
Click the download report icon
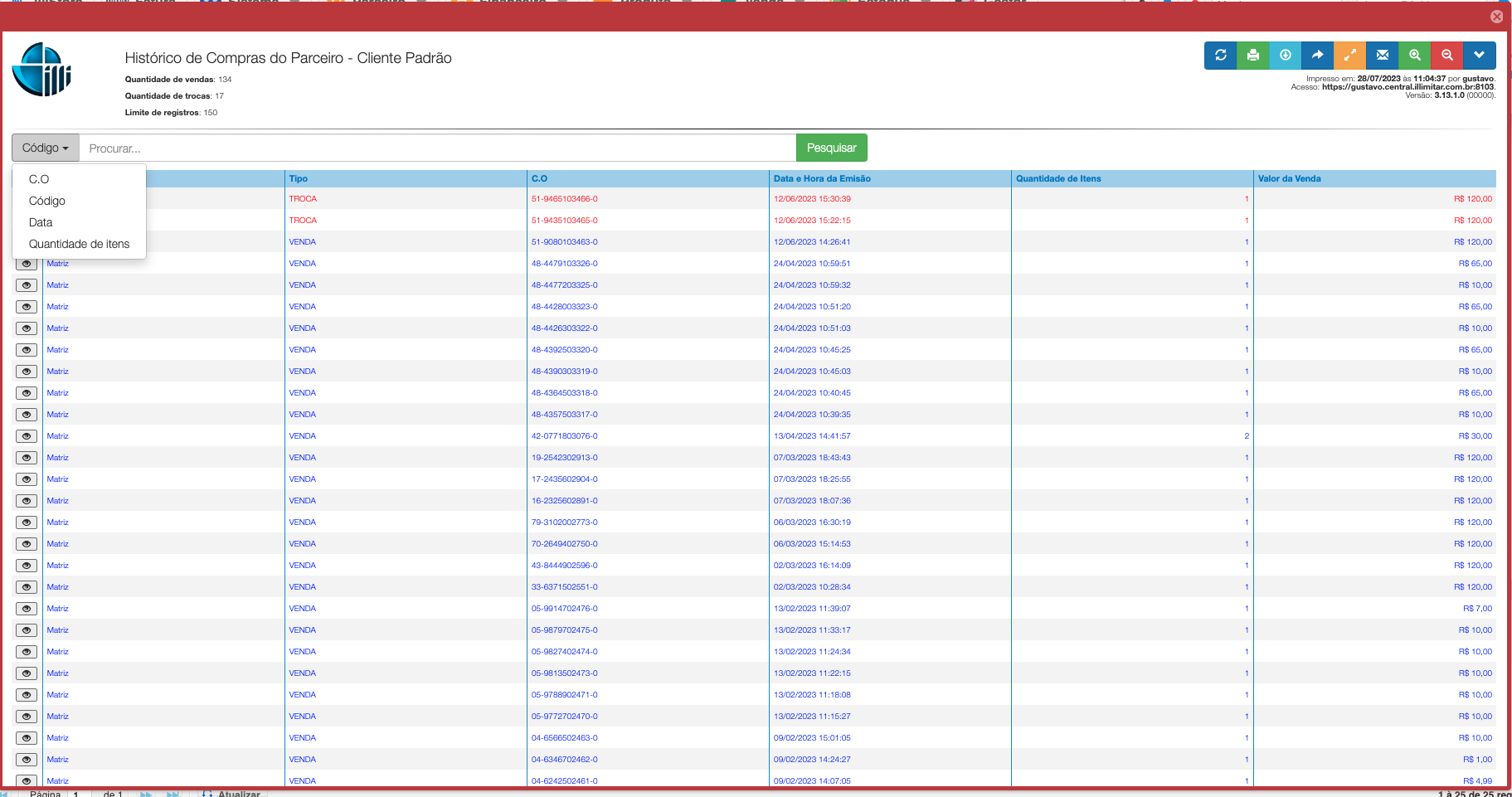tap(1285, 56)
